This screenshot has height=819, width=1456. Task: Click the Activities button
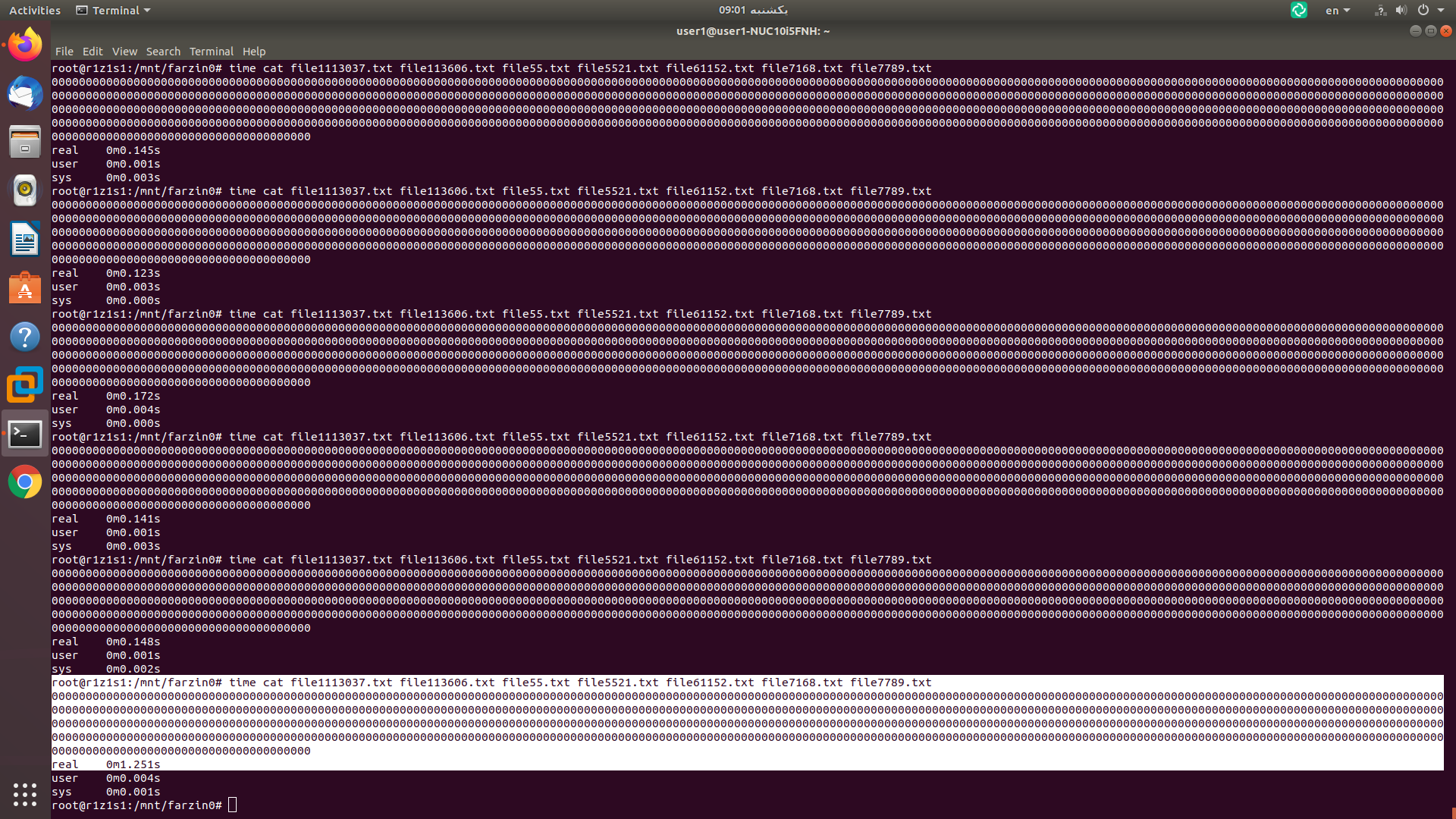35,10
